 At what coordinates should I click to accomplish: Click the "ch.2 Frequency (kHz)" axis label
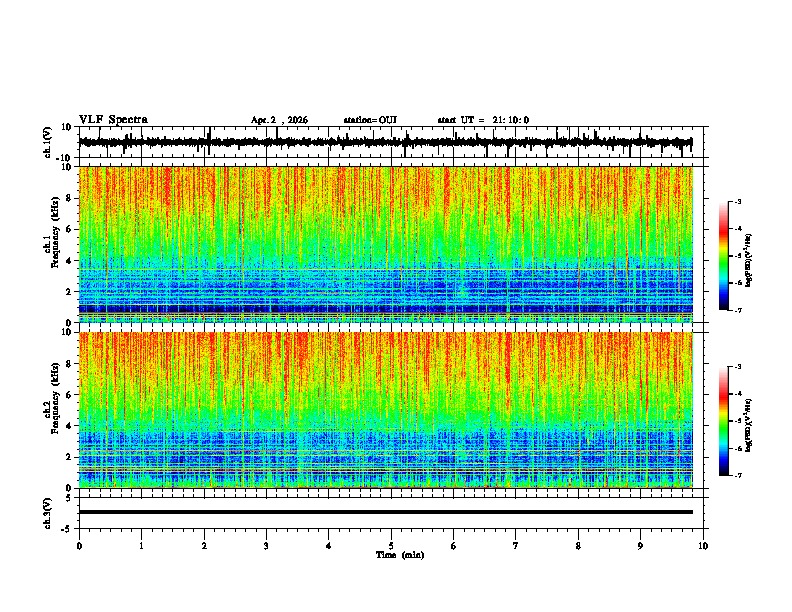(51, 398)
